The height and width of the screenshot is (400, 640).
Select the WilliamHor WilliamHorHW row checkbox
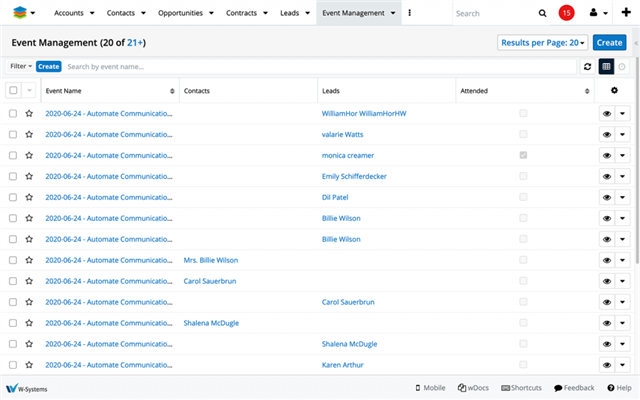coord(13,113)
